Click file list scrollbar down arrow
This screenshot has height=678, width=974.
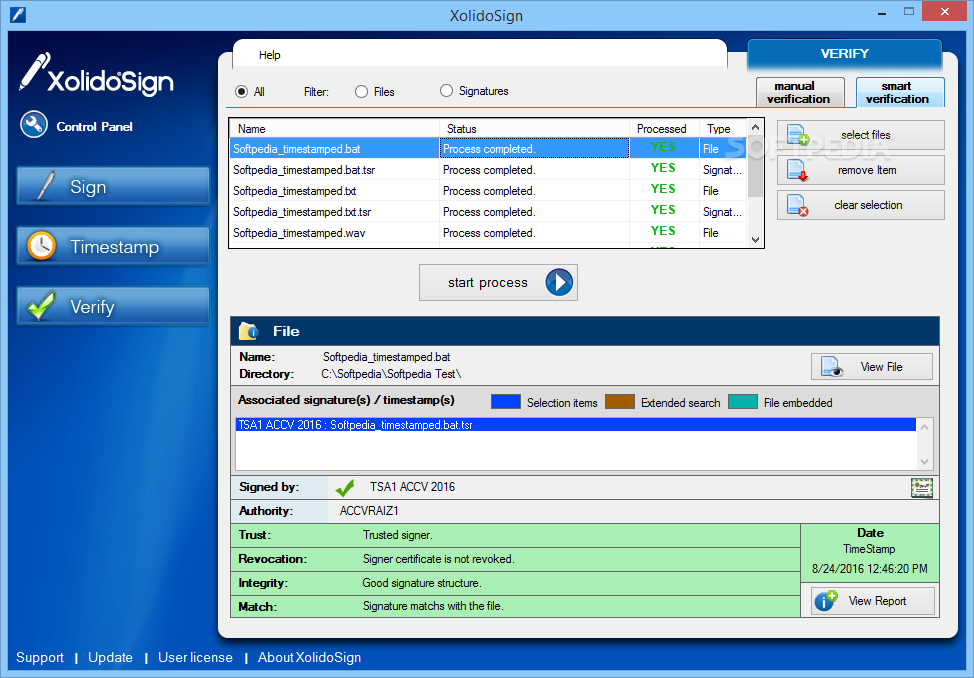tap(755, 240)
